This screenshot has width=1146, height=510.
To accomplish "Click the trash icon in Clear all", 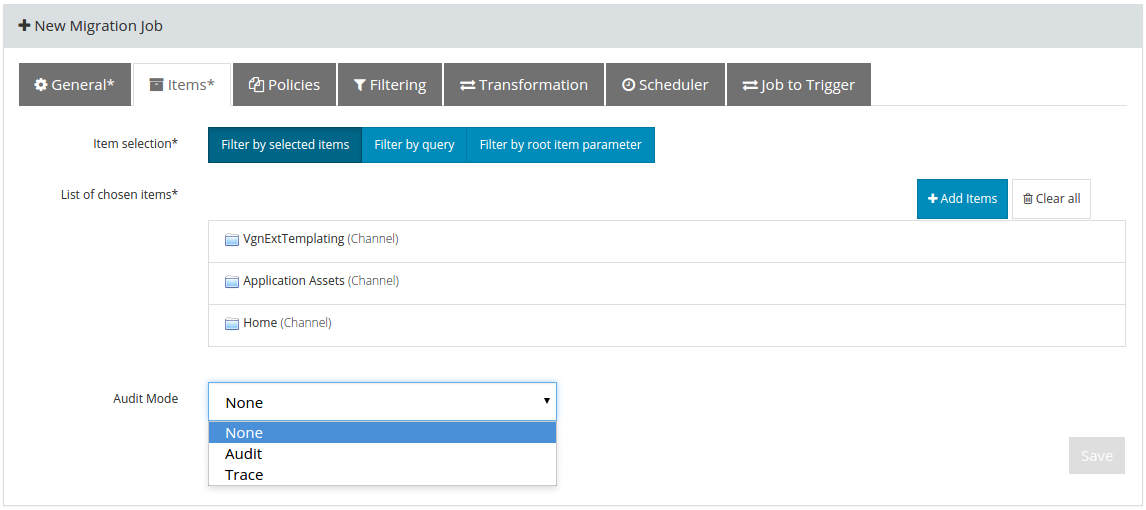I will tap(1028, 199).
